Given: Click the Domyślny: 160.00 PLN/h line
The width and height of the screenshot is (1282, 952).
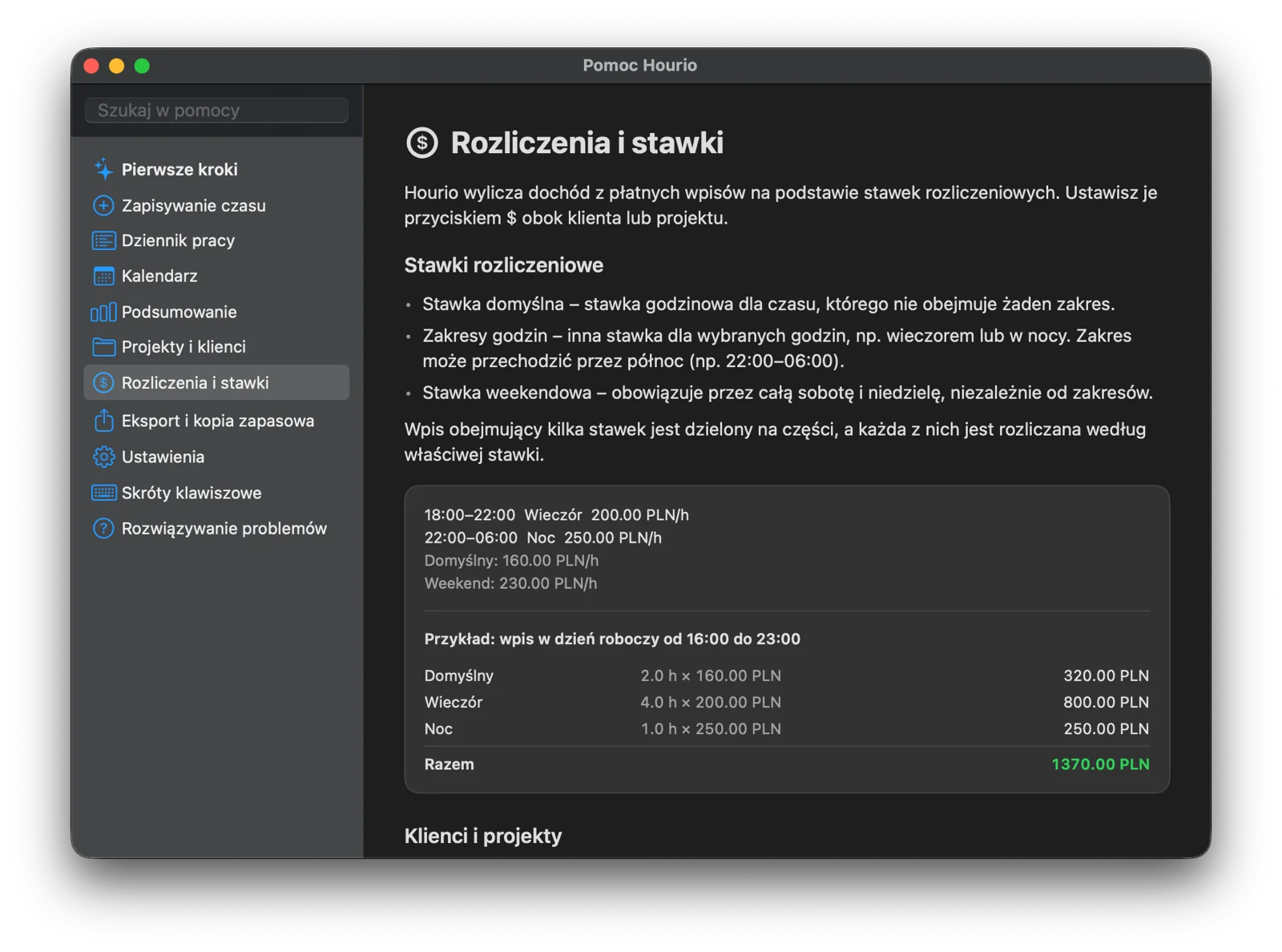Looking at the screenshot, I should pyautogui.click(x=511, y=560).
